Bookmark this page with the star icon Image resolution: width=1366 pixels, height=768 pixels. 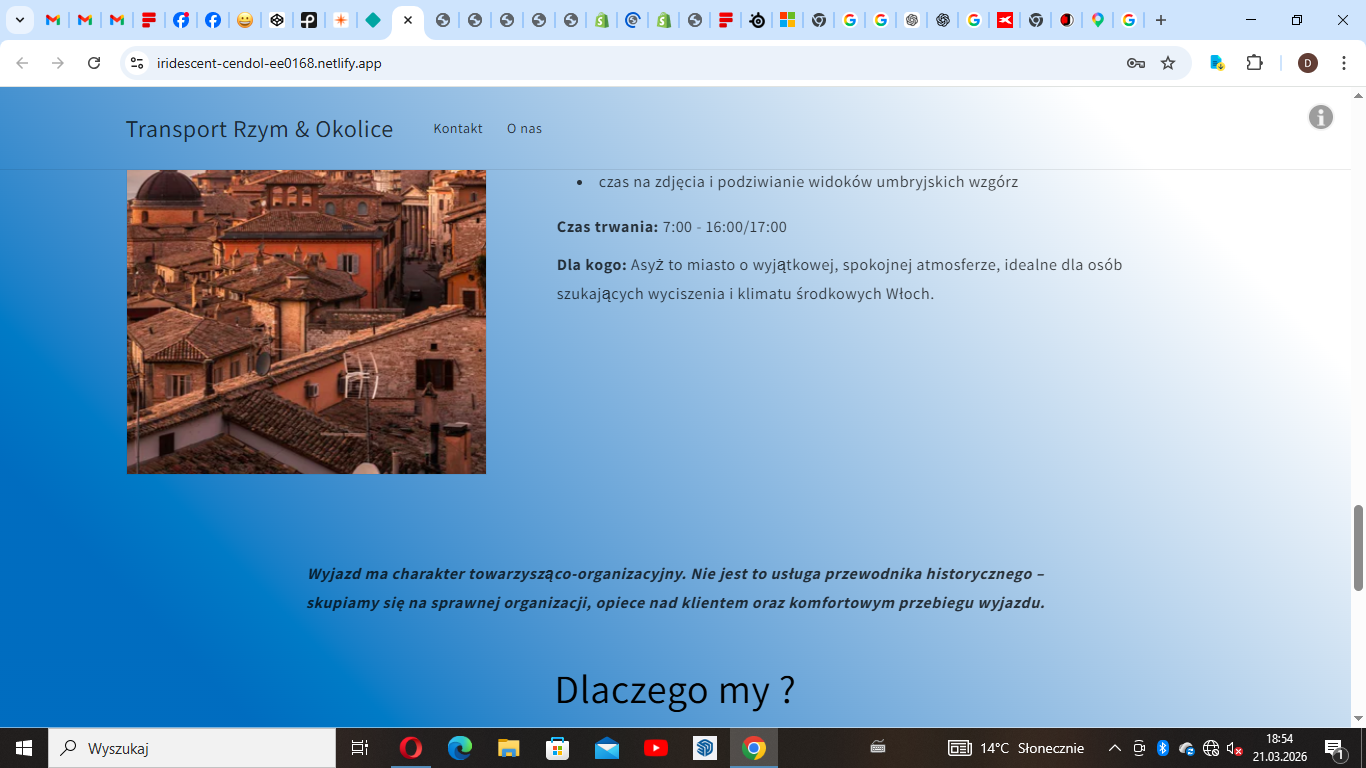(1167, 63)
